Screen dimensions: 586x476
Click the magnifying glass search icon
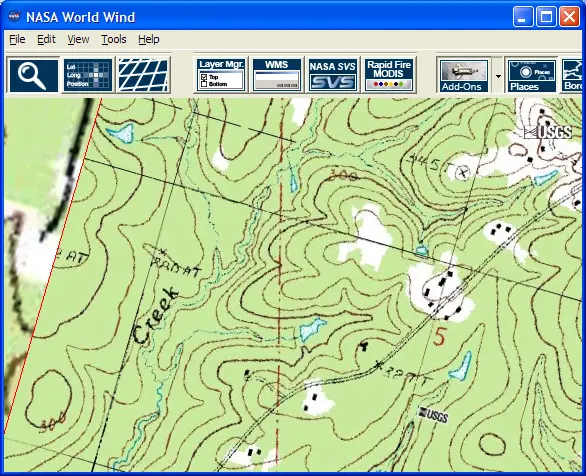(33, 75)
